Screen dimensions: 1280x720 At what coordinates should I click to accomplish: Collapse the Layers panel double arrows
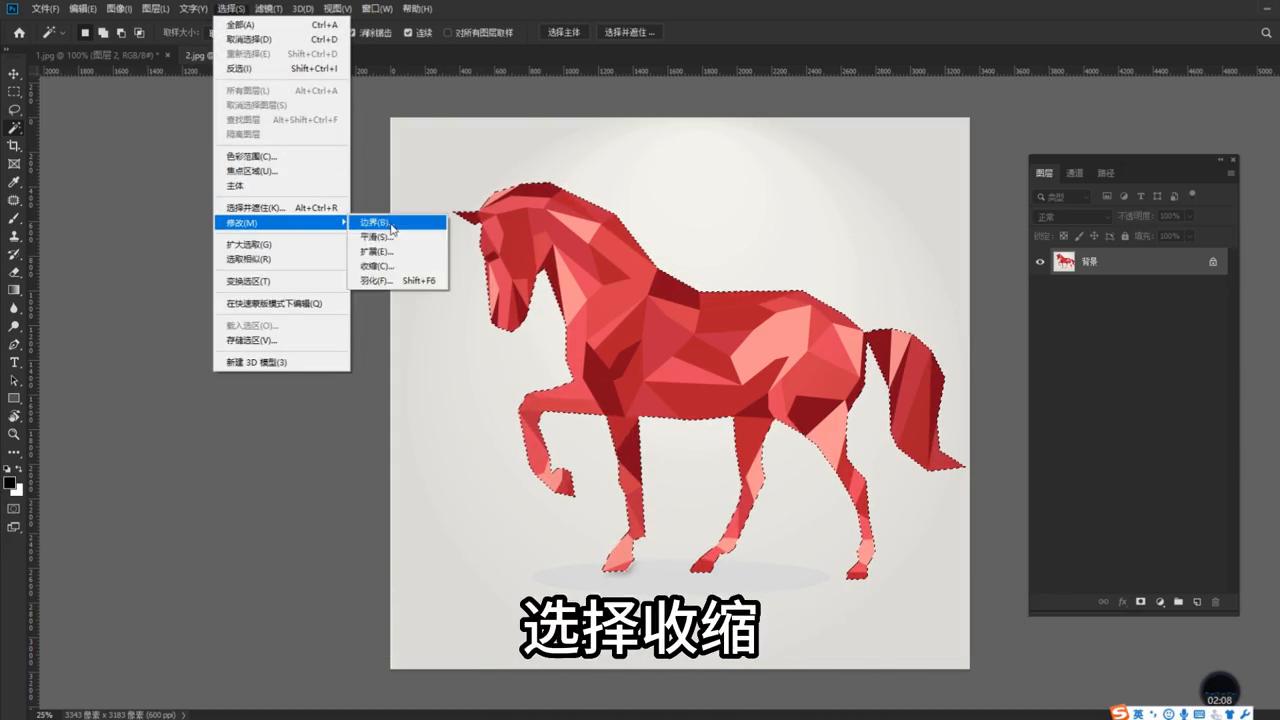1220,159
